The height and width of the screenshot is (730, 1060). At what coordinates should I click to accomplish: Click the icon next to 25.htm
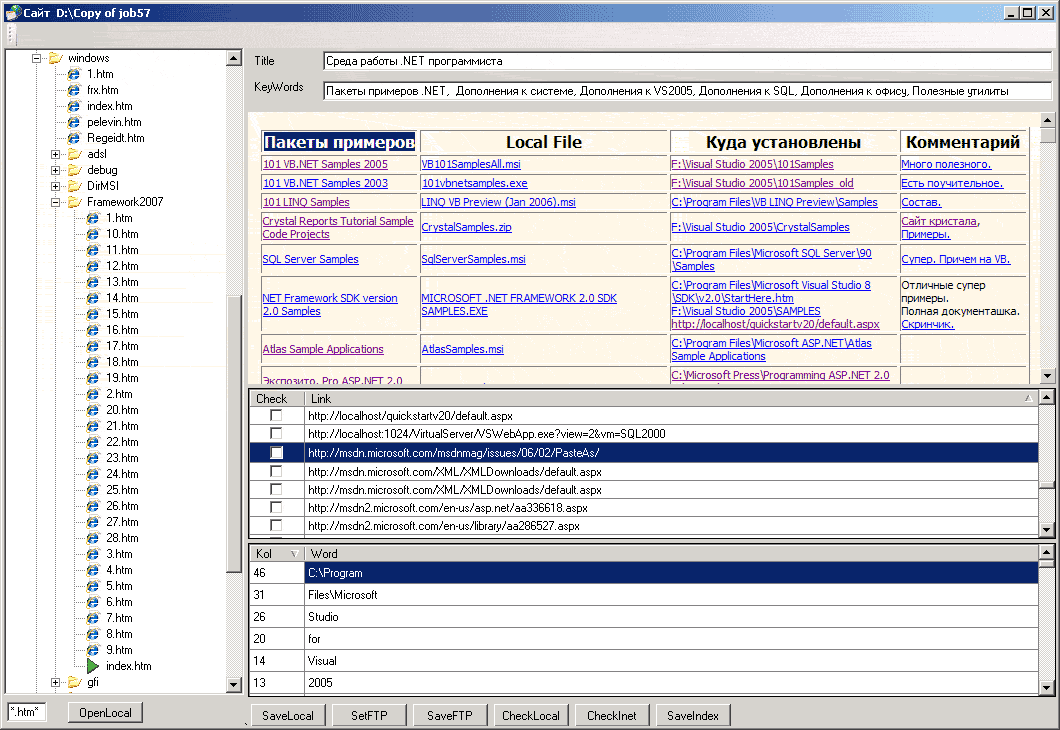(x=93, y=490)
